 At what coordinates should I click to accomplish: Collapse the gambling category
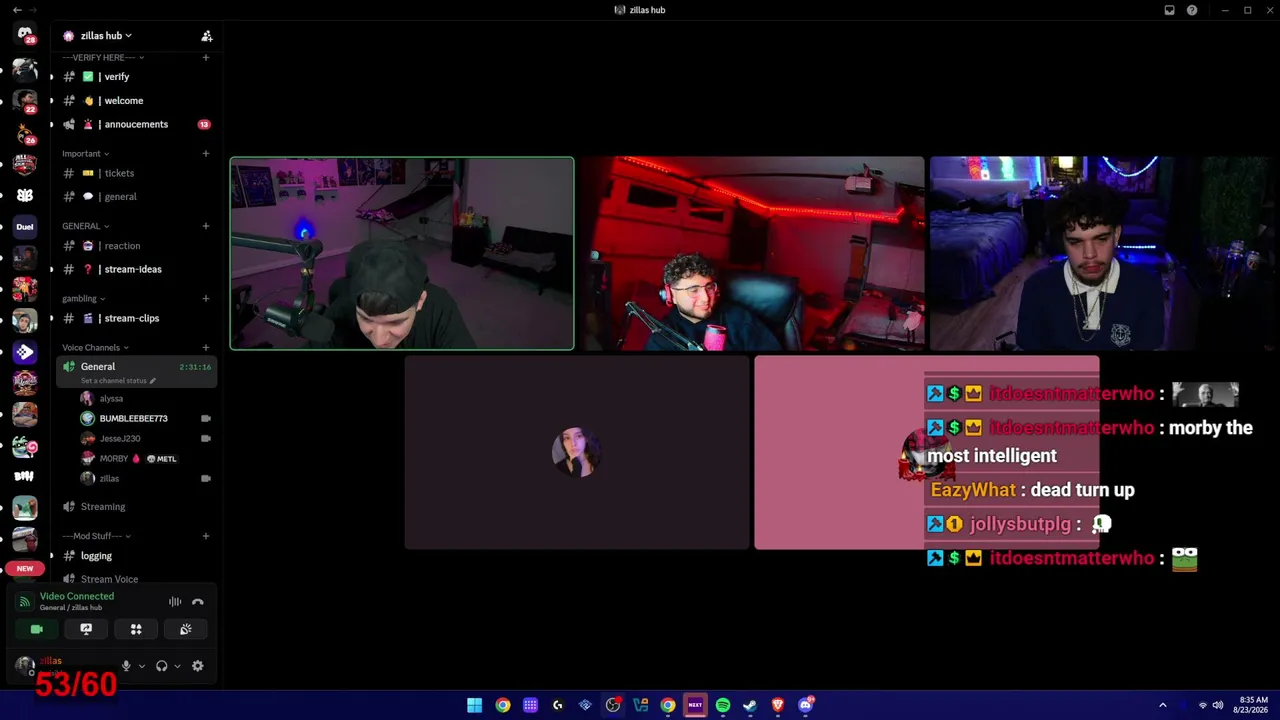tap(84, 298)
